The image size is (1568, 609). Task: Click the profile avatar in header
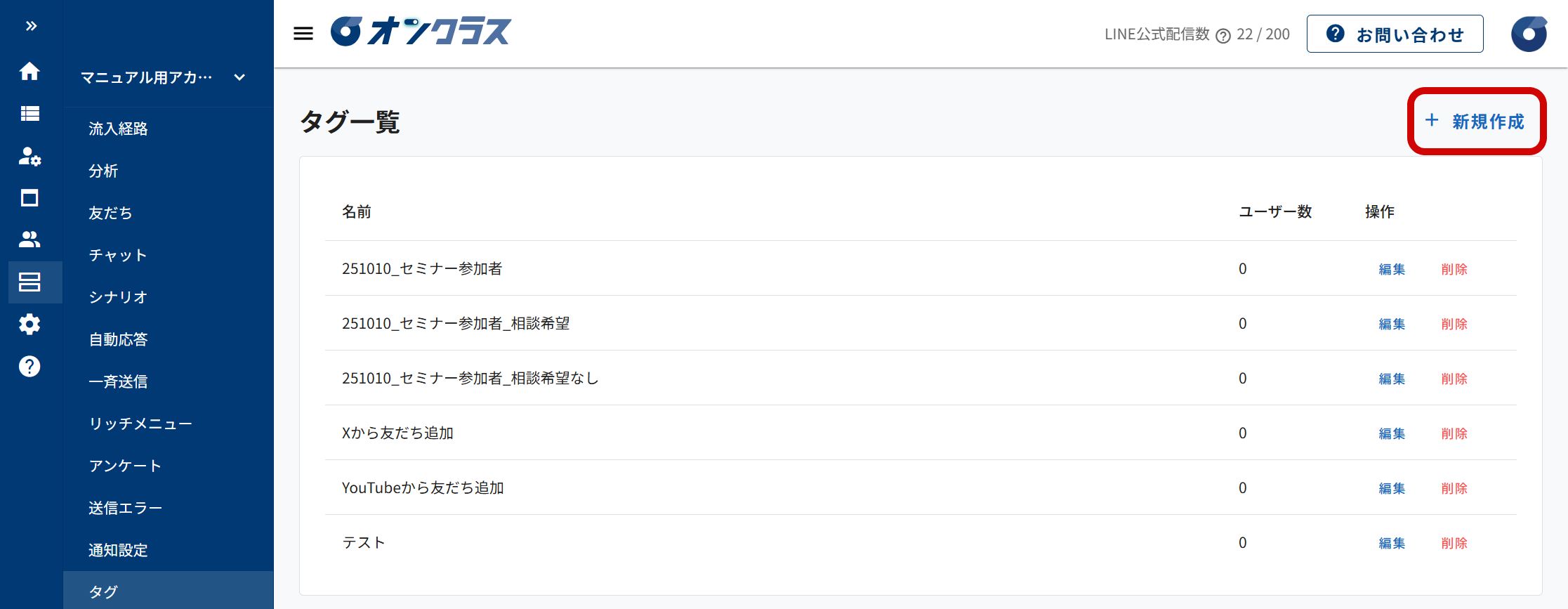coord(1529,34)
